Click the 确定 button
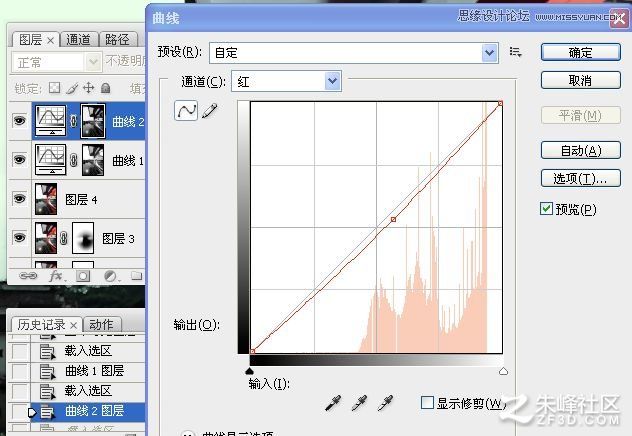This screenshot has height=436, width=632. (580, 52)
